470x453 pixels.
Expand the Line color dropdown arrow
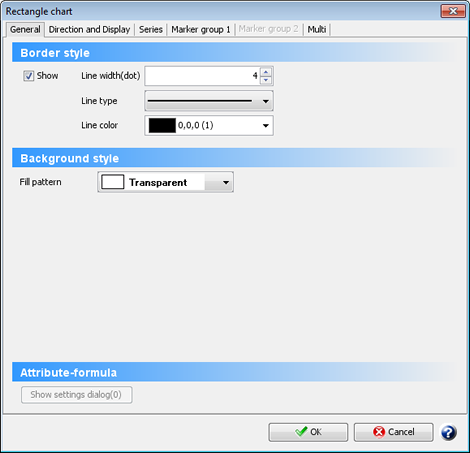266,126
